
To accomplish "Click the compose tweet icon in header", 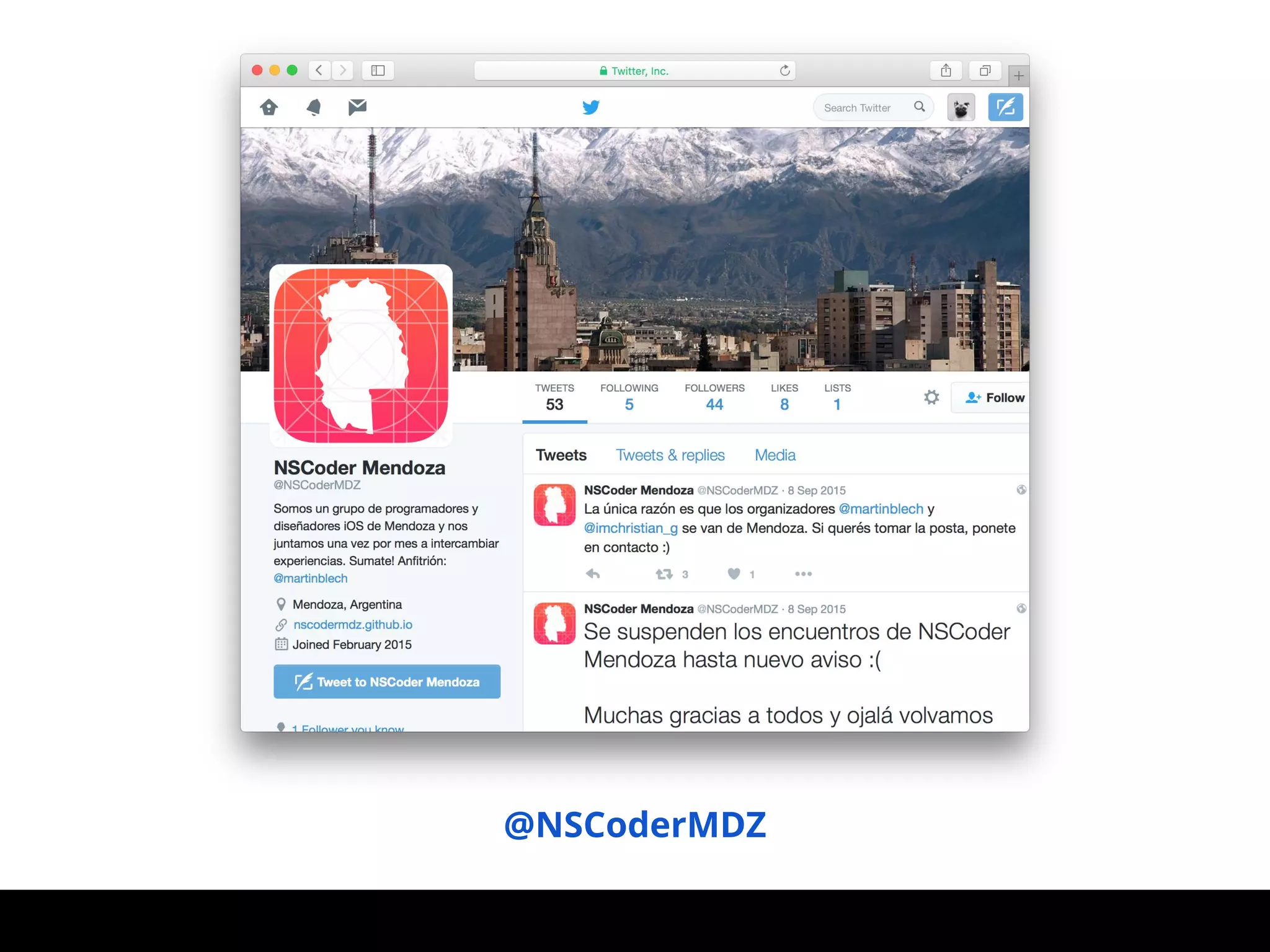I will pos(1005,107).
